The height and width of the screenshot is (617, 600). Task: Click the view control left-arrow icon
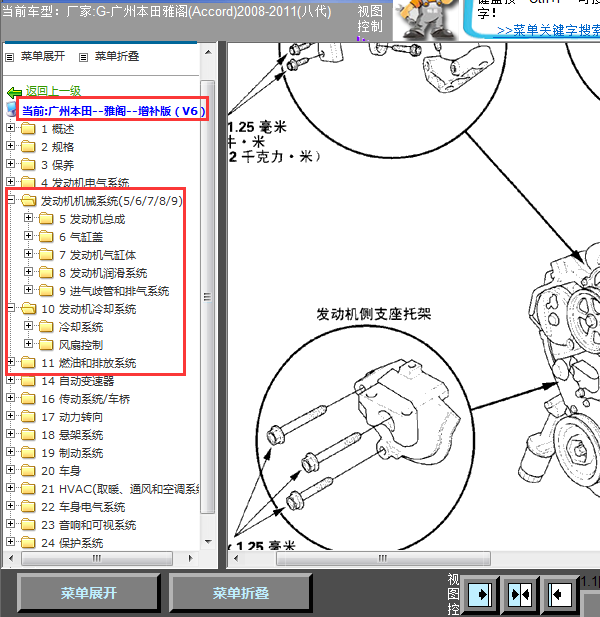pyautogui.click(x=559, y=594)
